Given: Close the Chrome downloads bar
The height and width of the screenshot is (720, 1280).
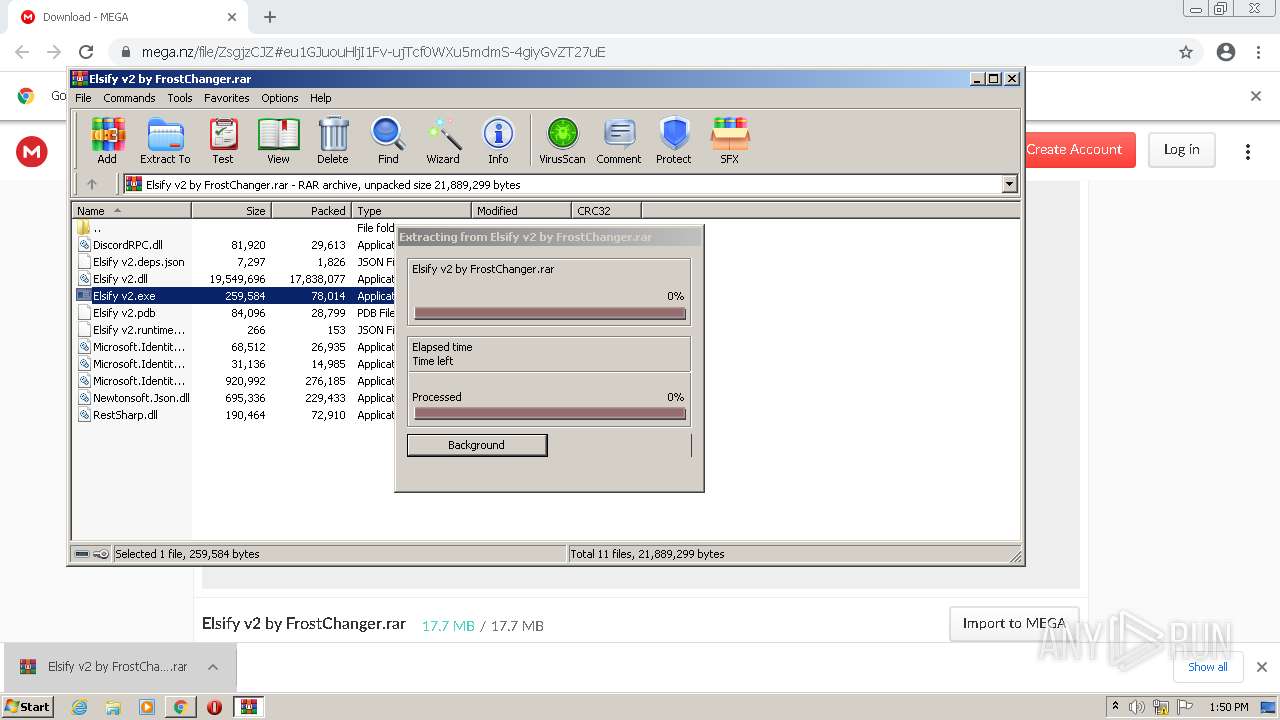Looking at the screenshot, I should coord(1261,667).
